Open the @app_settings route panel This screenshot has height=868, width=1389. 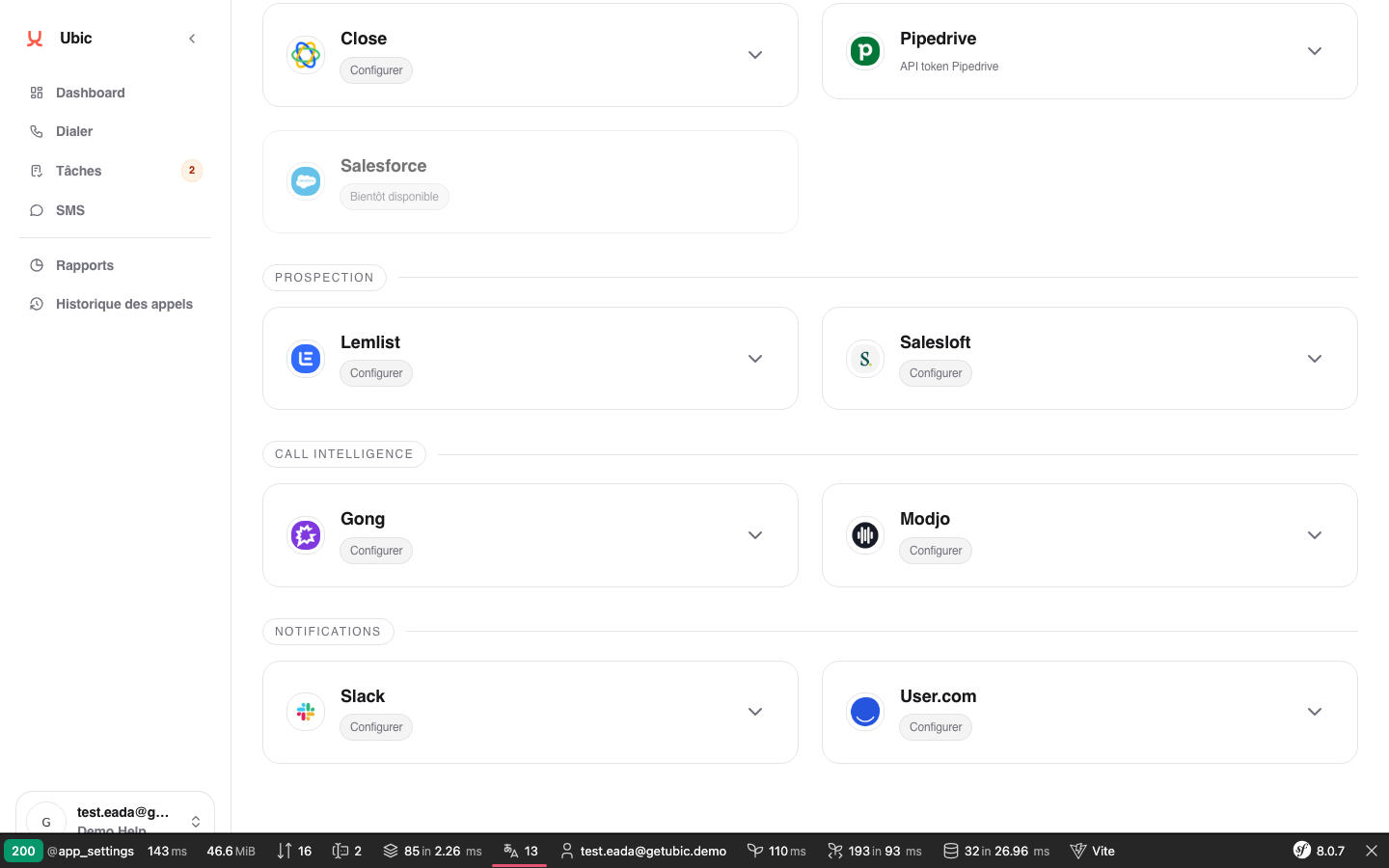click(x=91, y=851)
